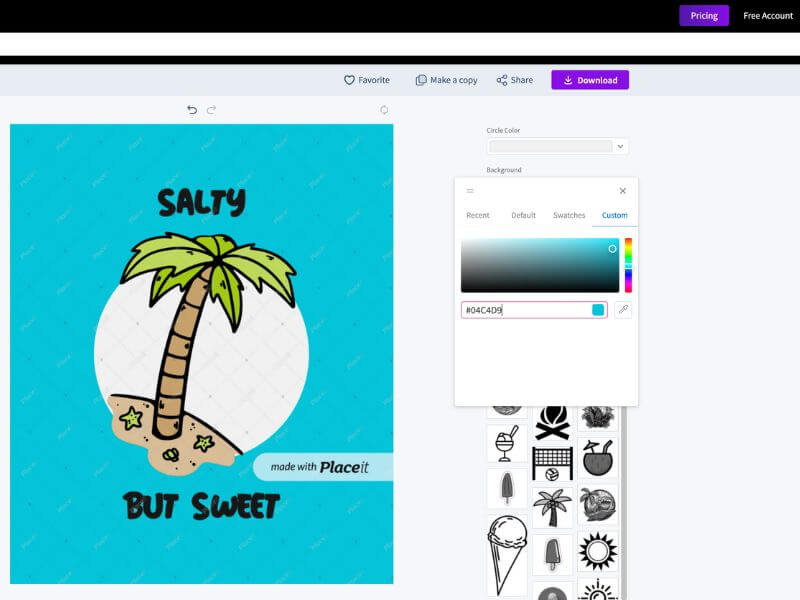The width and height of the screenshot is (800, 600).
Task: Click the hex color input #04C4D9
Action: pyautogui.click(x=534, y=310)
